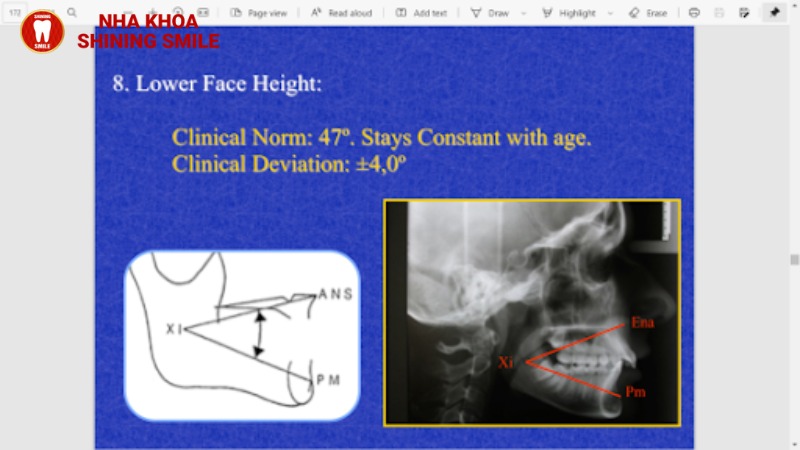Click the fit to width icon

point(204,13)
